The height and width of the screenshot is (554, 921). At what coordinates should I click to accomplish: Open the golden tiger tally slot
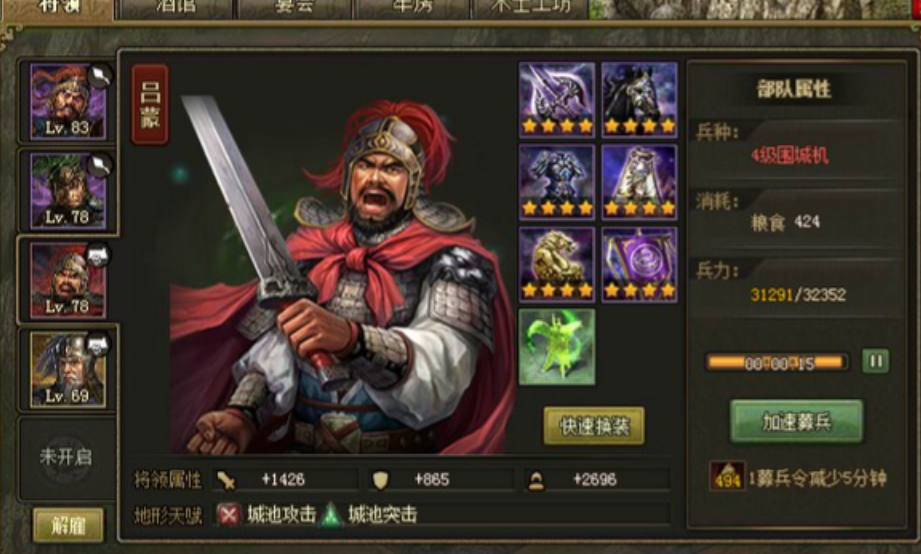(556, 264)
